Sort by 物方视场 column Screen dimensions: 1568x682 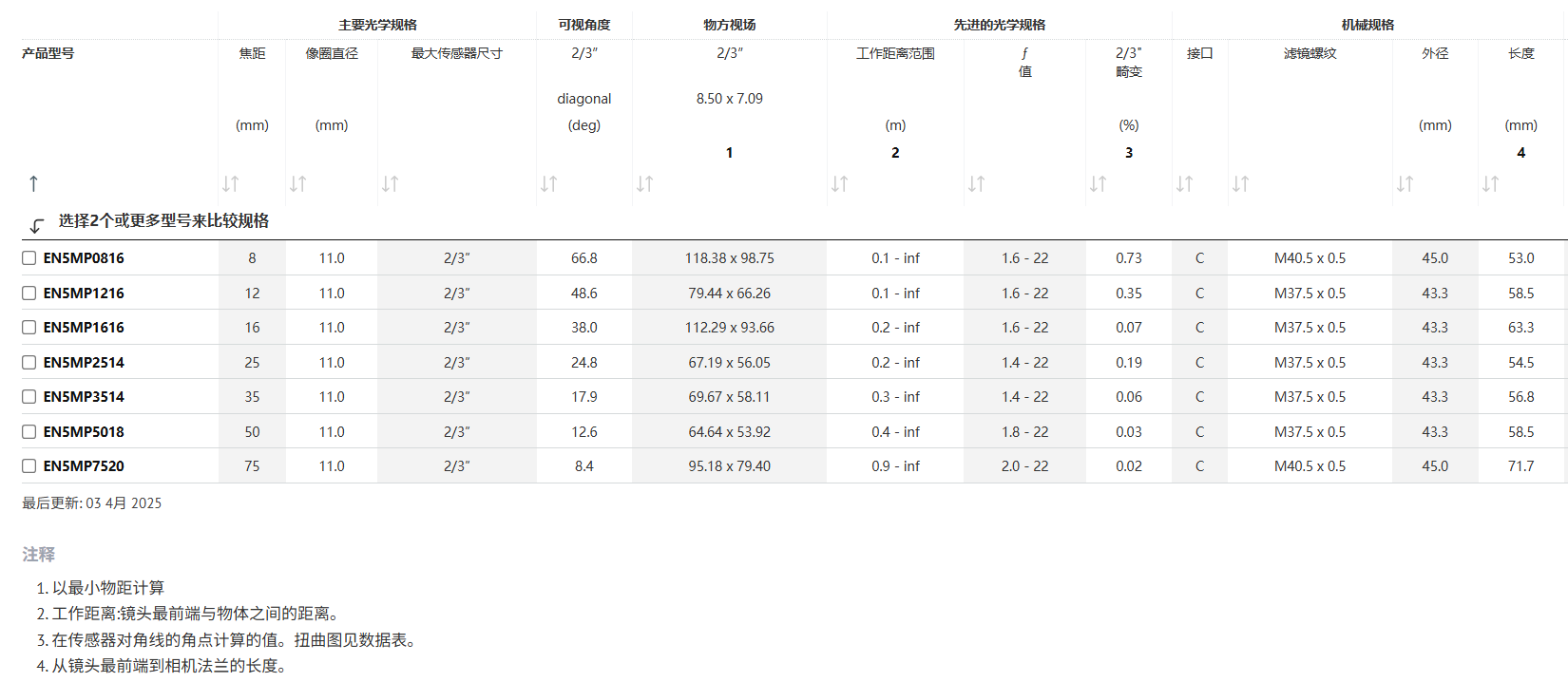pos(645,183)
